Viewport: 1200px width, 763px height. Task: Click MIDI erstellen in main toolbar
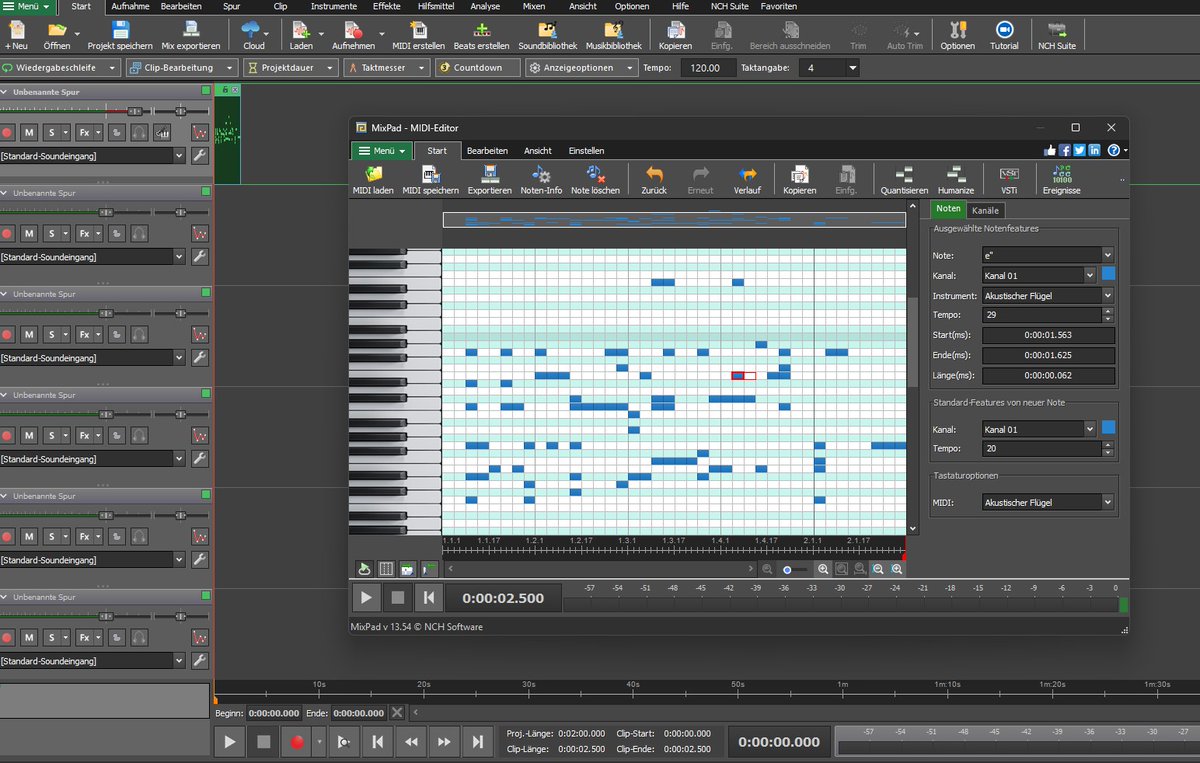pos(417,36)
